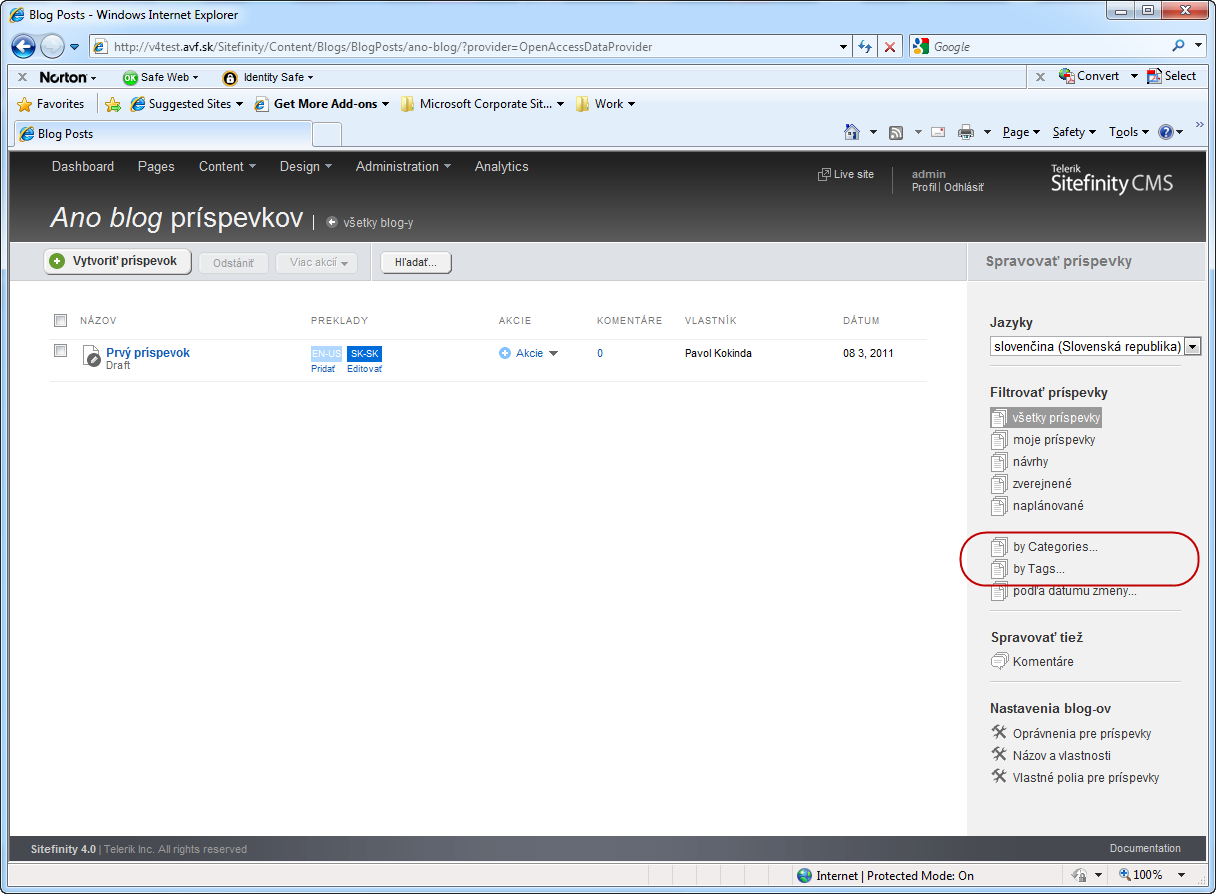Click the podľa dátumu zmeny... filter
Image resolution: width=1216 pixels, height=894 pixels.
pyautogui.click(x=1074, y=591)
